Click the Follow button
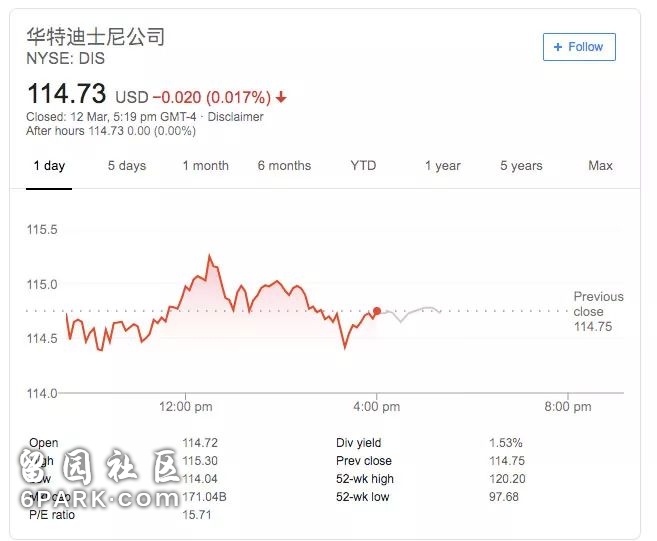 579,47
